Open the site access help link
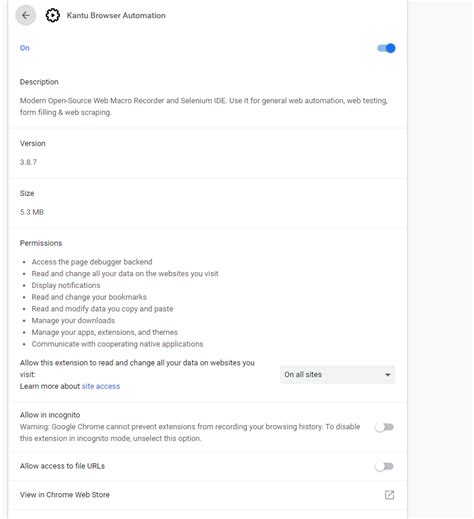 pos(101,386)
